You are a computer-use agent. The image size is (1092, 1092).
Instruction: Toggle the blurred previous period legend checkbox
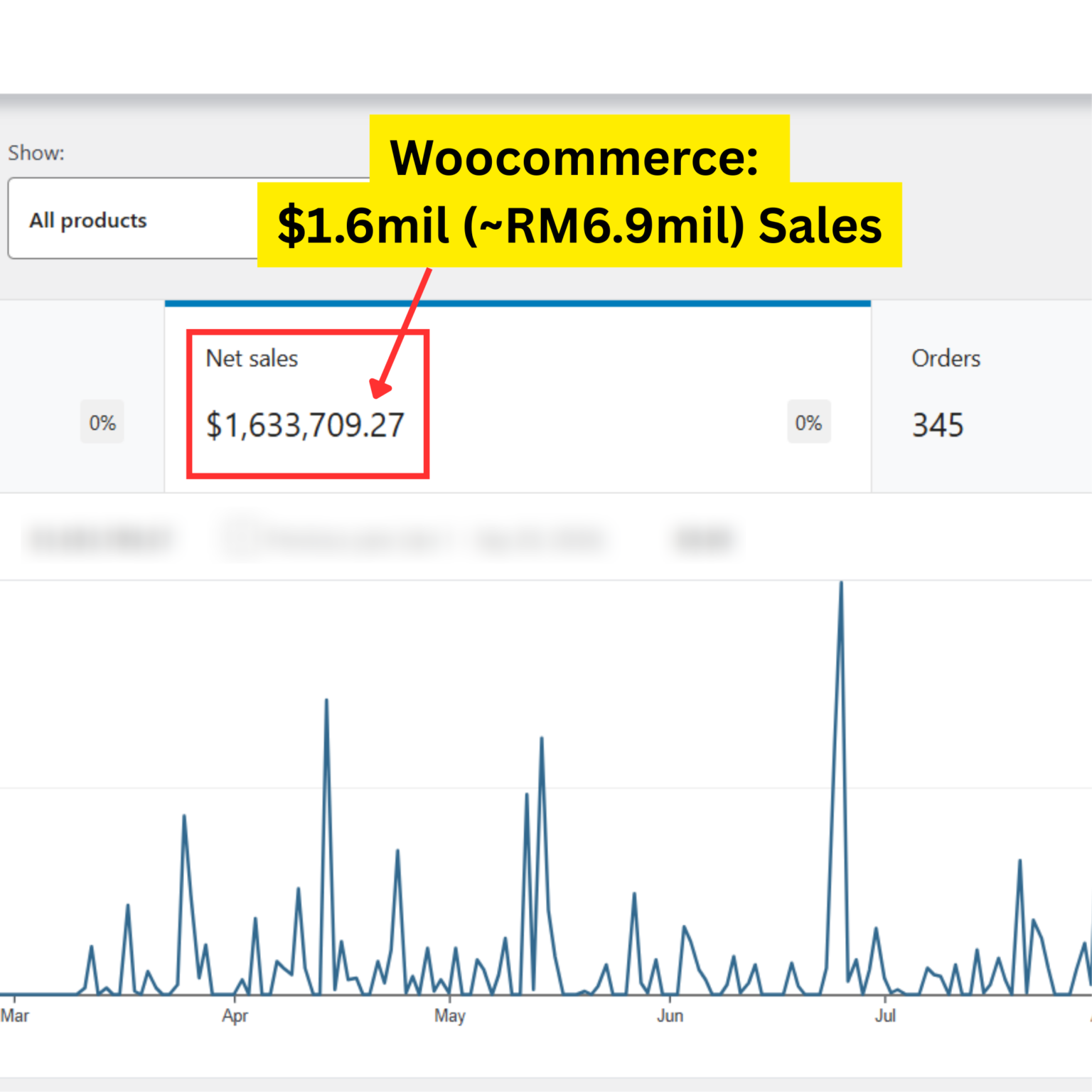tap(239, 539)
